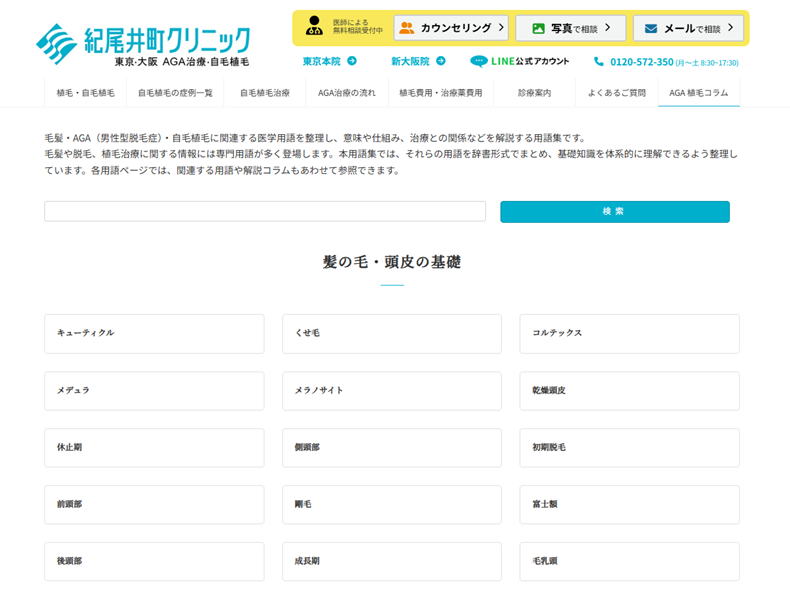Open the 自毛植毛の症例一覧 menu item
The width and height of the screenshot is (790, 593).
(x=175, y=93)
